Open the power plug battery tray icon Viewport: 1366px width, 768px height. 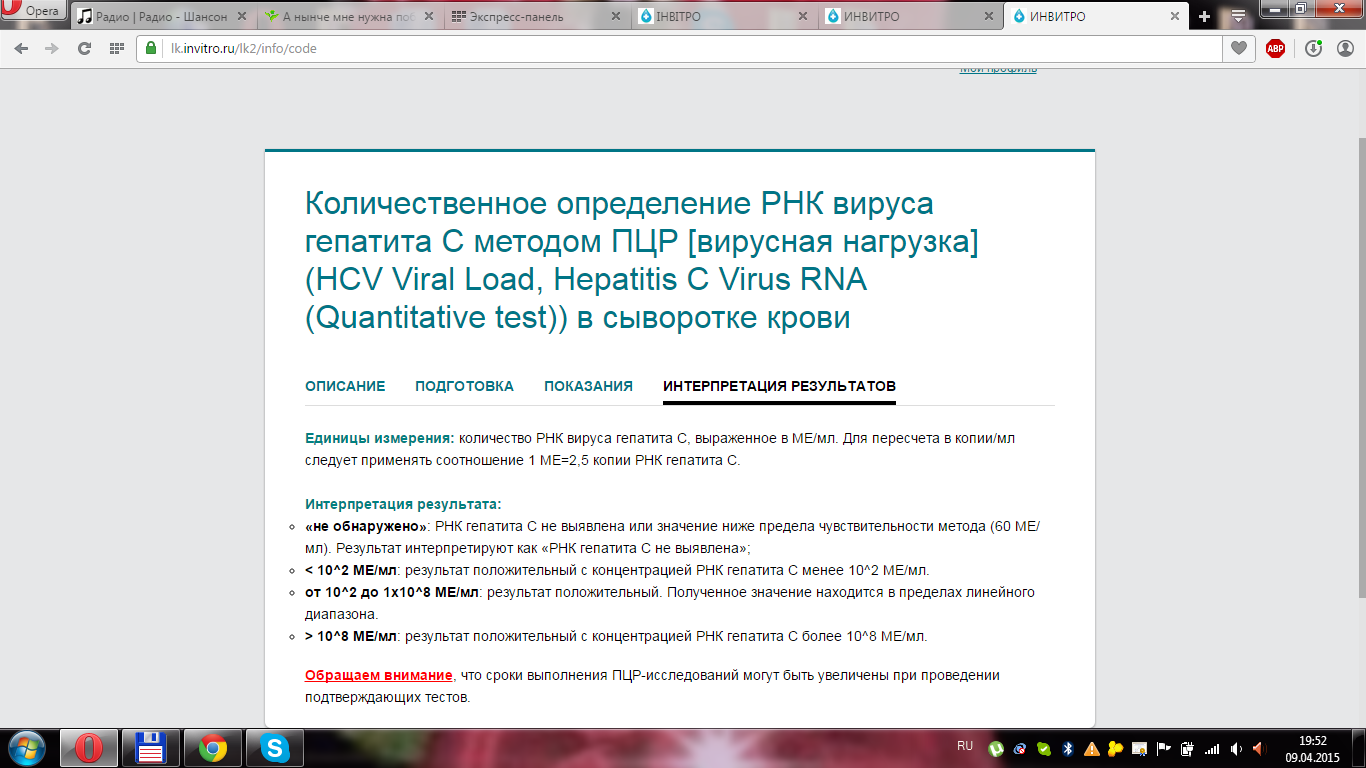(1187, 748)
